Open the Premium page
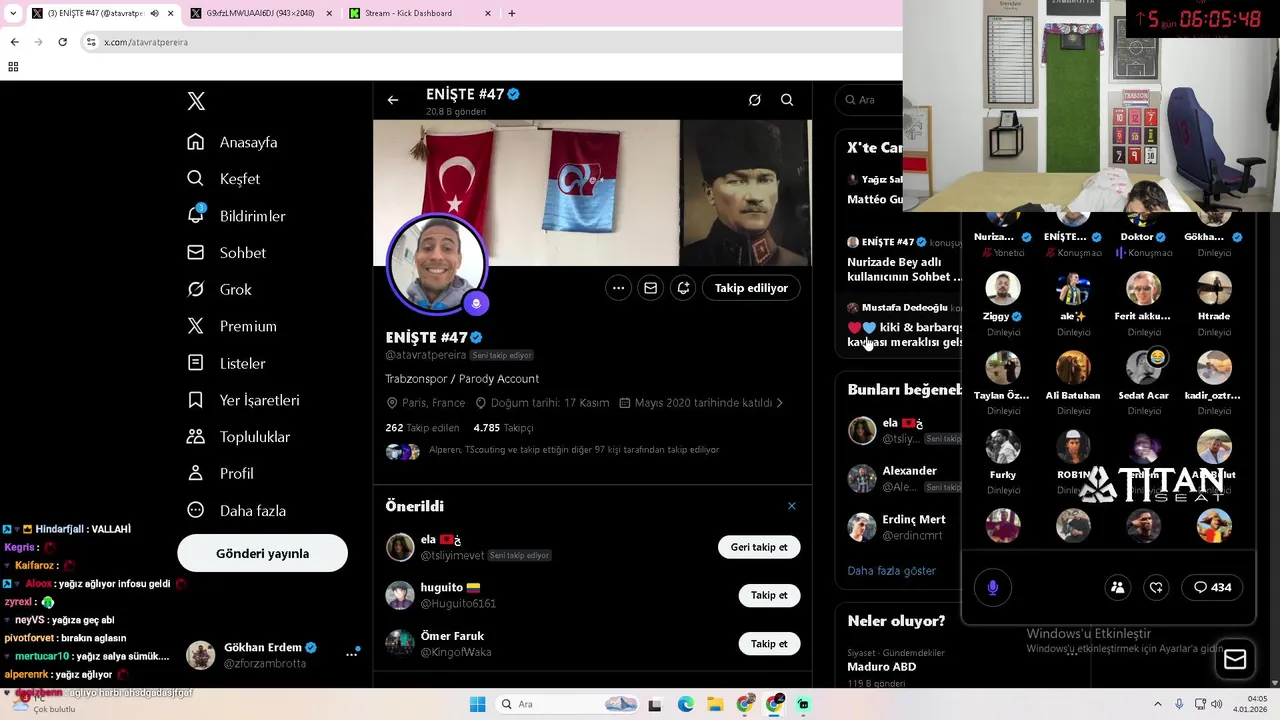The image size is (1280, 720). click(231, 326)
